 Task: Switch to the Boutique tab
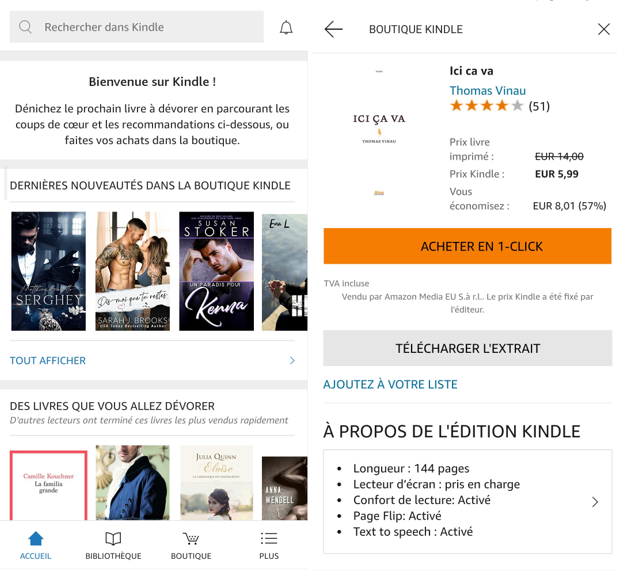(191, 545)
